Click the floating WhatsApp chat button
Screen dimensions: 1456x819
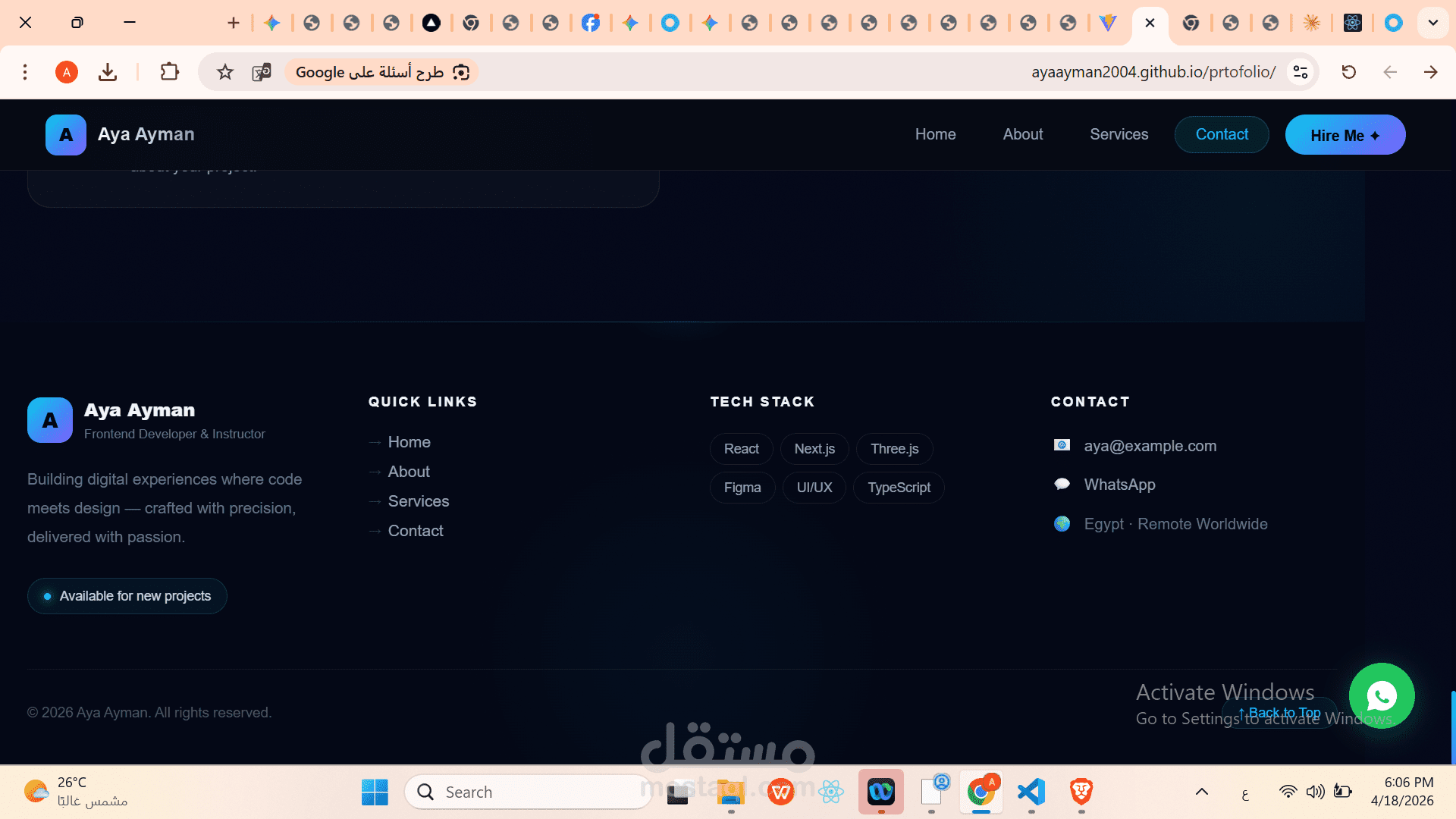pos(1381,695)
